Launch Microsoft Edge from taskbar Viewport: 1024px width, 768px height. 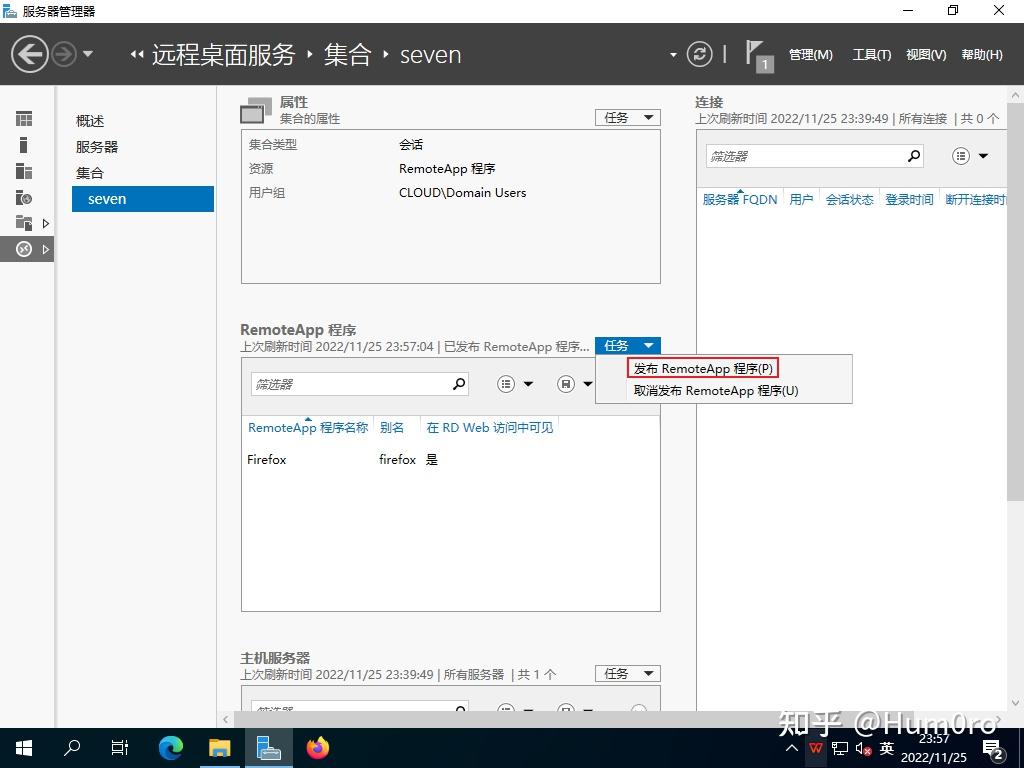click(x=171, y=748)
